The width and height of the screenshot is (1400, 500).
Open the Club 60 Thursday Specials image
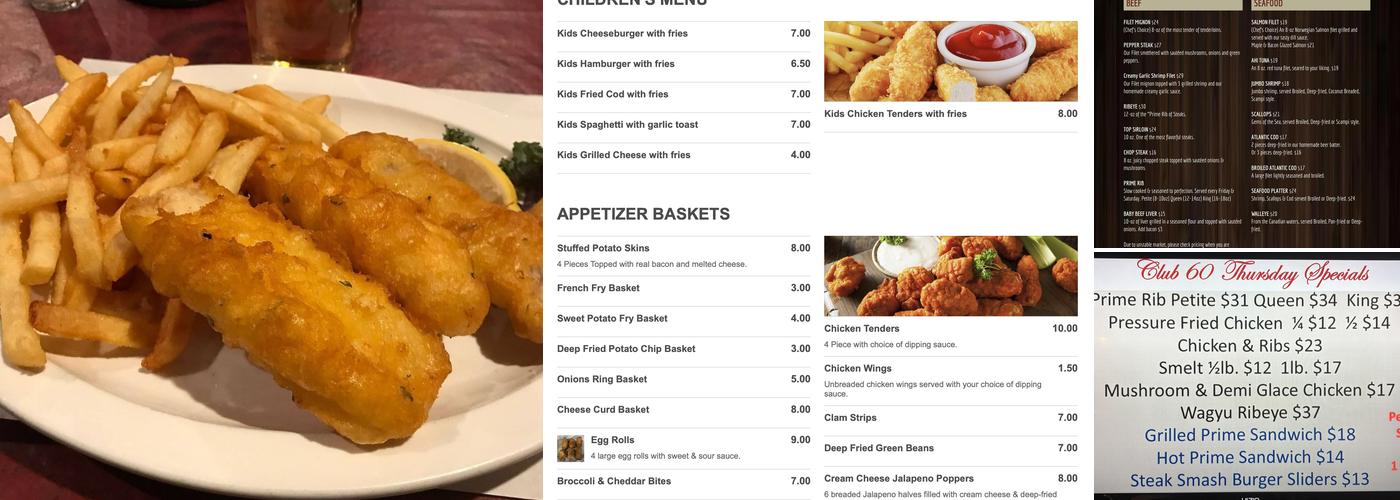pyautogui.click(x=1247, y=376)
